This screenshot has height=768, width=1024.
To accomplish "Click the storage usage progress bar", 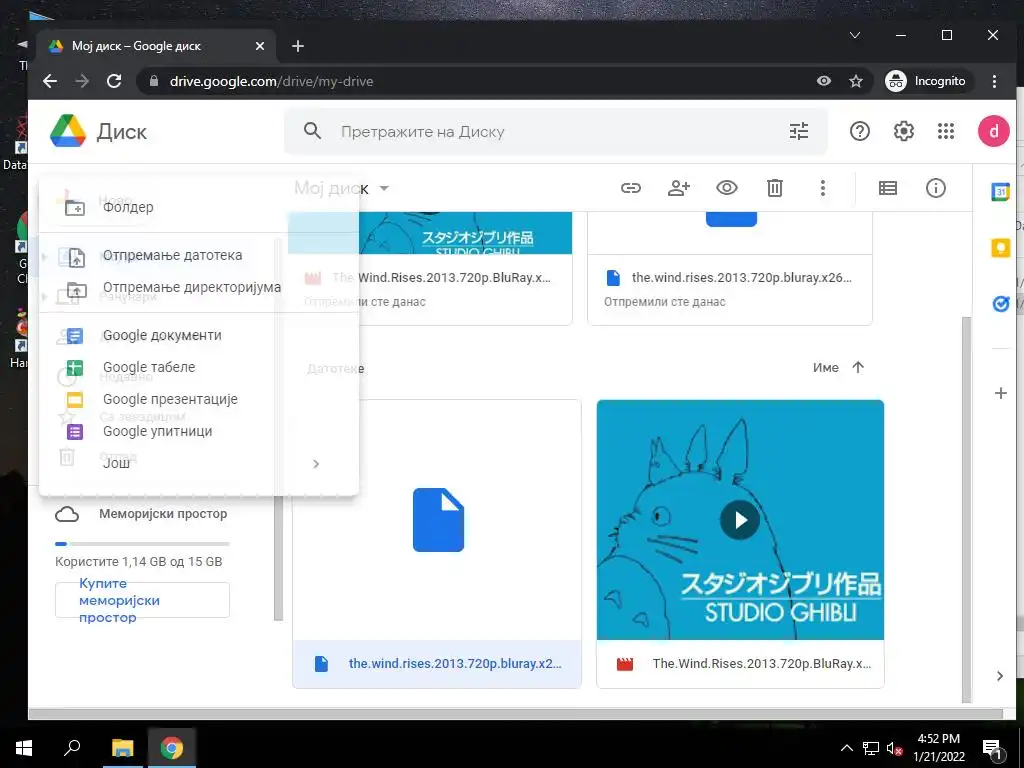I will point(142,543).
